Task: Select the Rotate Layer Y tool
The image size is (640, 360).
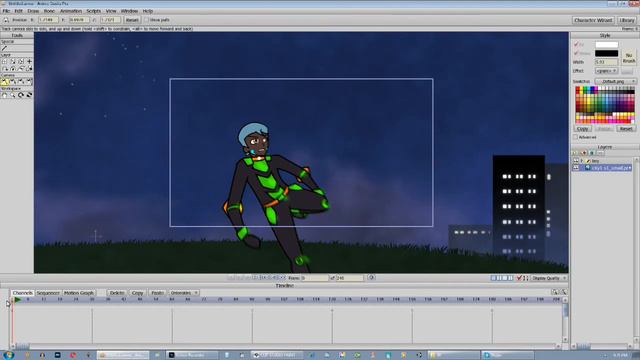Action: point(13,69)
